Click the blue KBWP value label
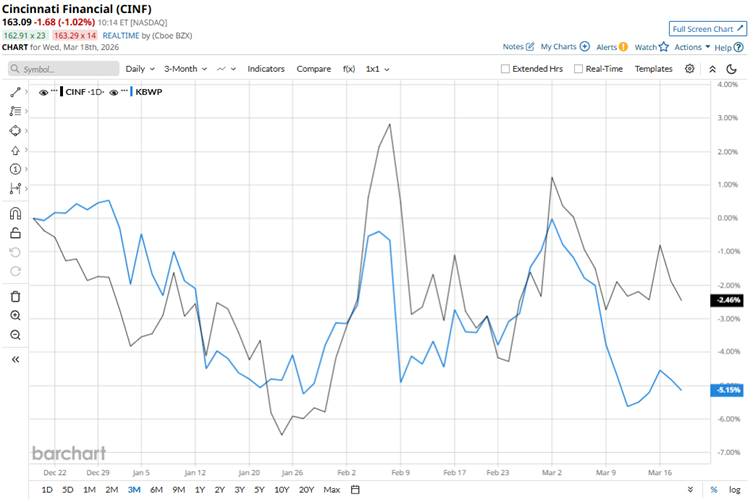This screenshot has width=753, height=502. (727, 390)
